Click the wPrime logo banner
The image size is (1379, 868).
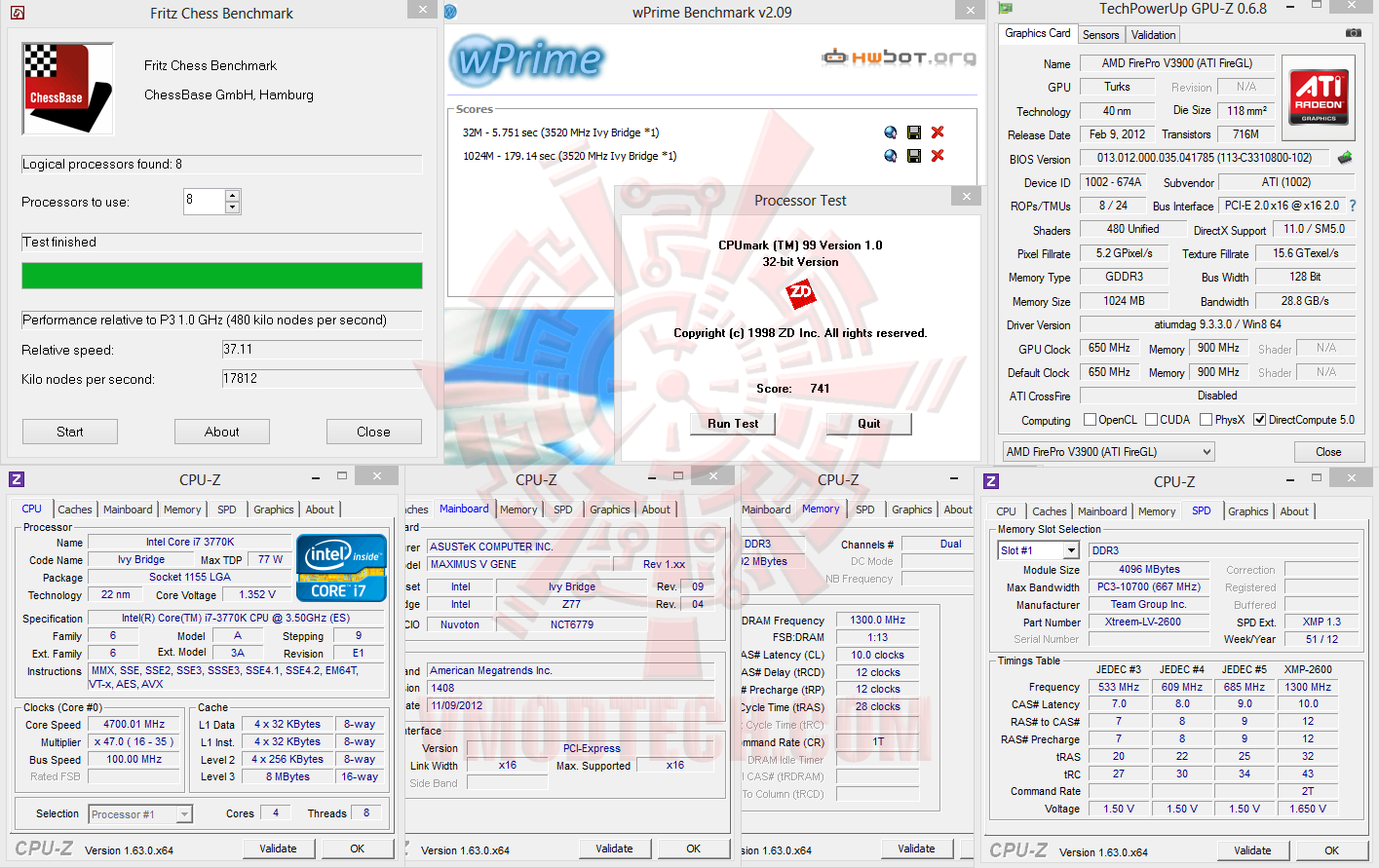point(527,60)
